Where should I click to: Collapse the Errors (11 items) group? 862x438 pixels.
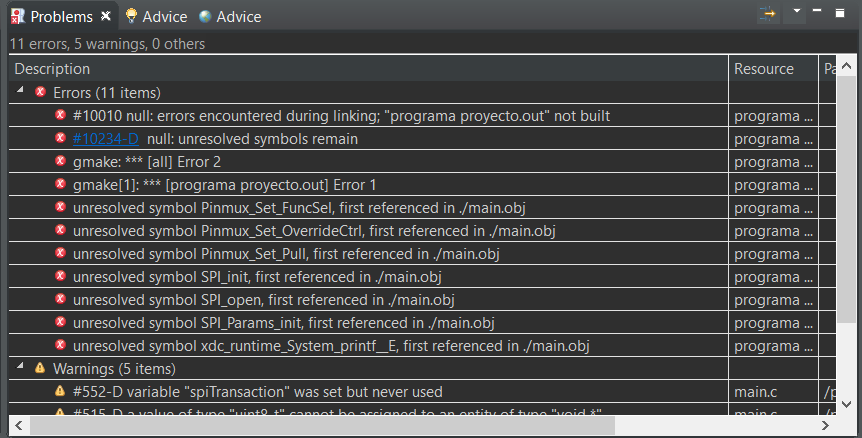[20, 90]
